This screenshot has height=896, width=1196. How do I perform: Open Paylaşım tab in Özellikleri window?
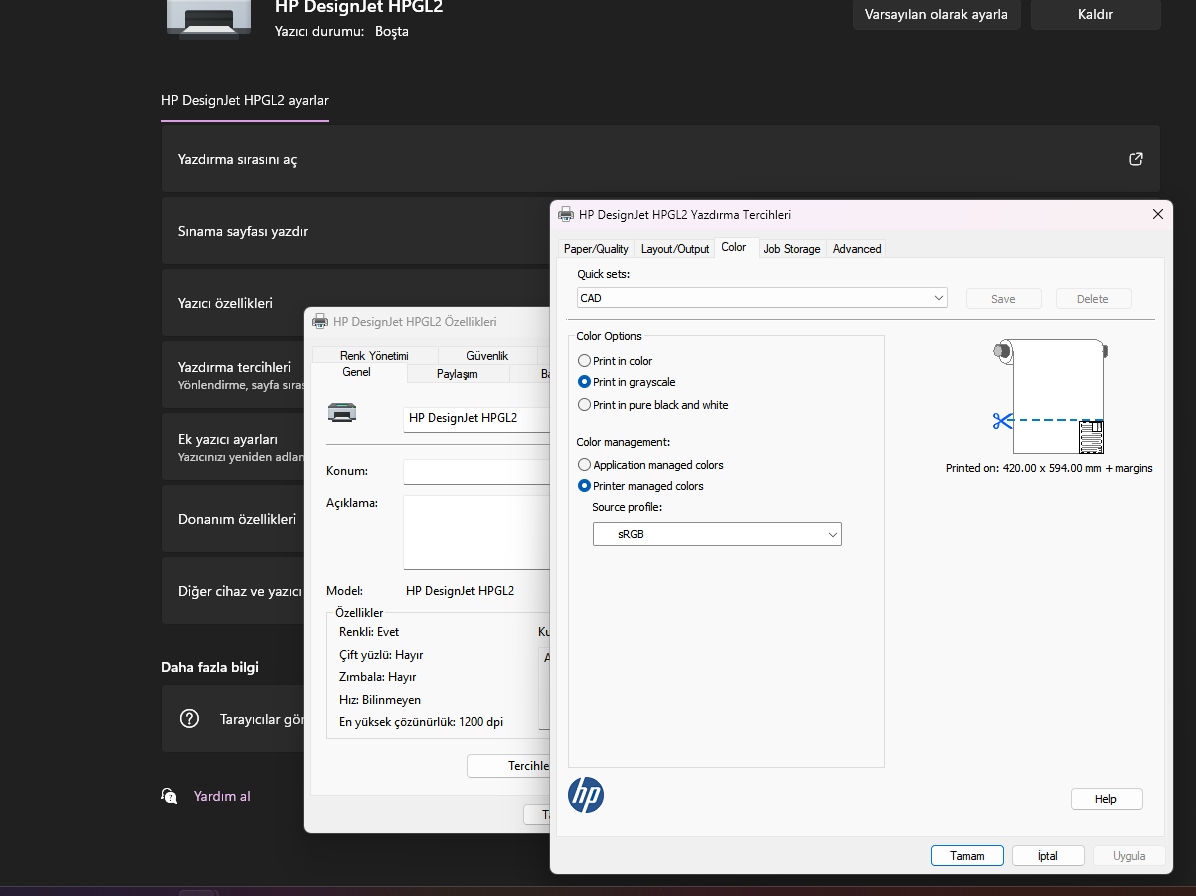(x=457, y=374)
